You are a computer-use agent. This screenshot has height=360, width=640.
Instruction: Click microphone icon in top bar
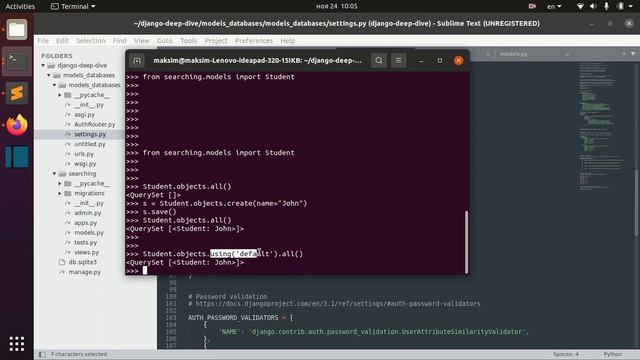pyautogui.click(x=607, y=6)
